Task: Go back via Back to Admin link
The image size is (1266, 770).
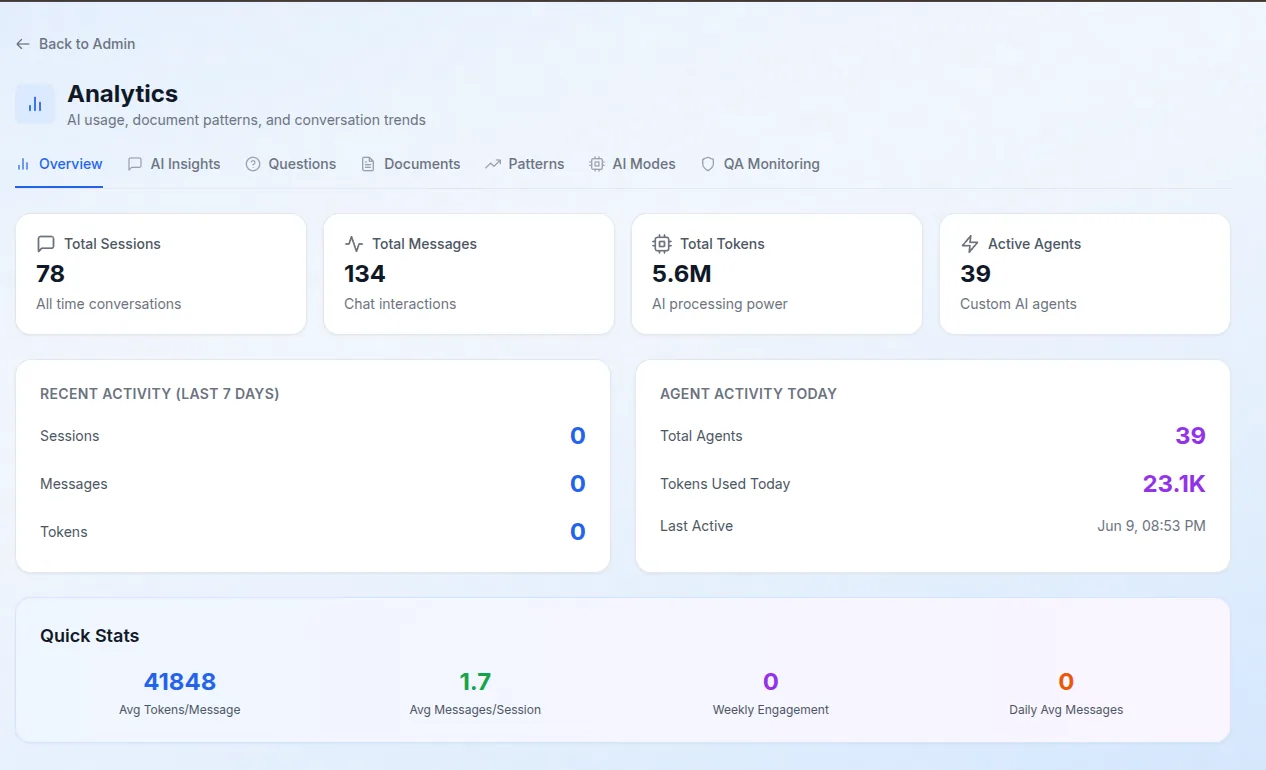Action: pyautogui.click(x=76, y=44)
